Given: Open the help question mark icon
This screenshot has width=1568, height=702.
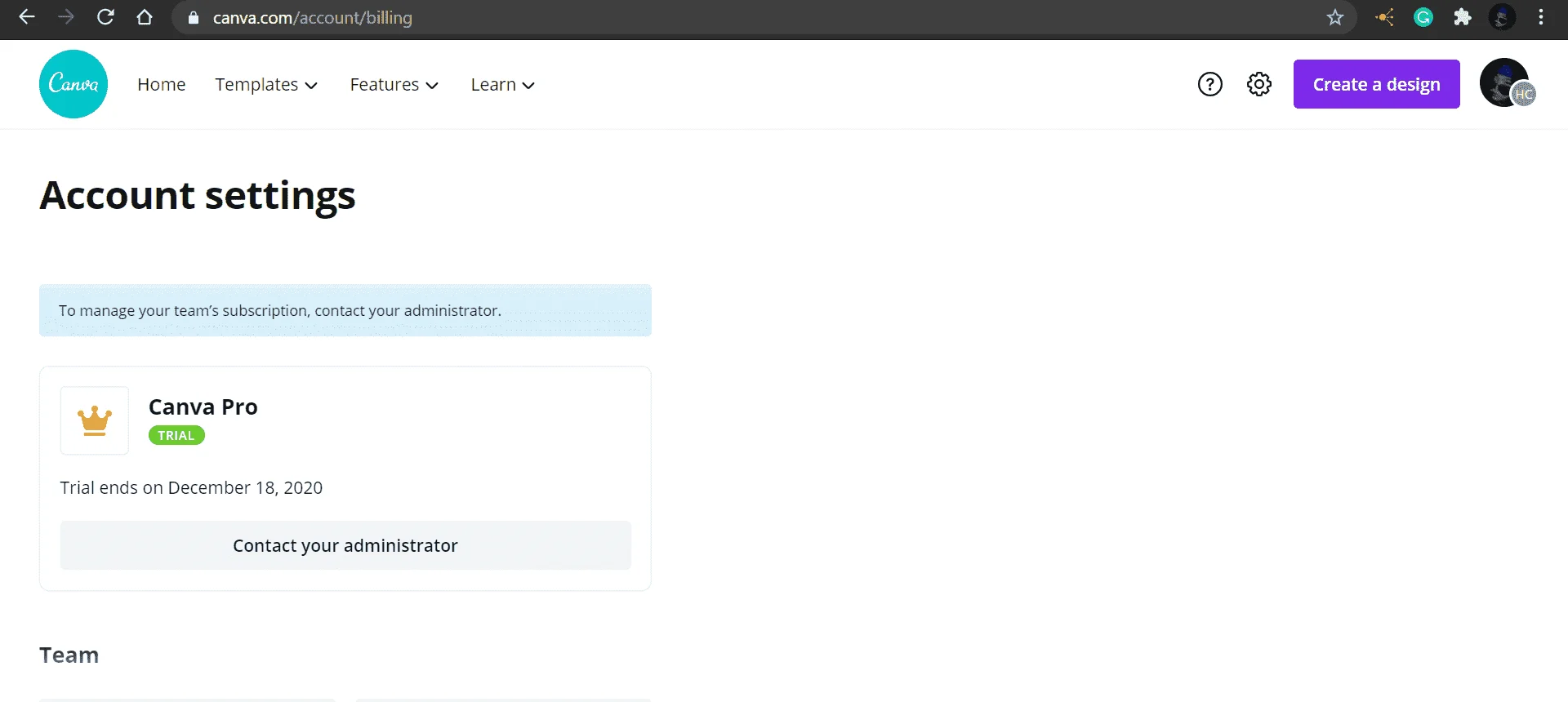Looking at the screenshot, I should pos(1210,84).
